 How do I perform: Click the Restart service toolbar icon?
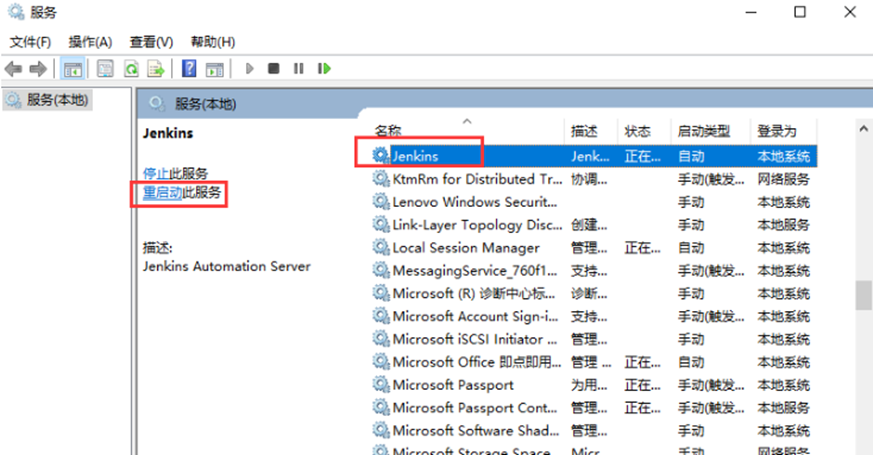pos(324,69)
